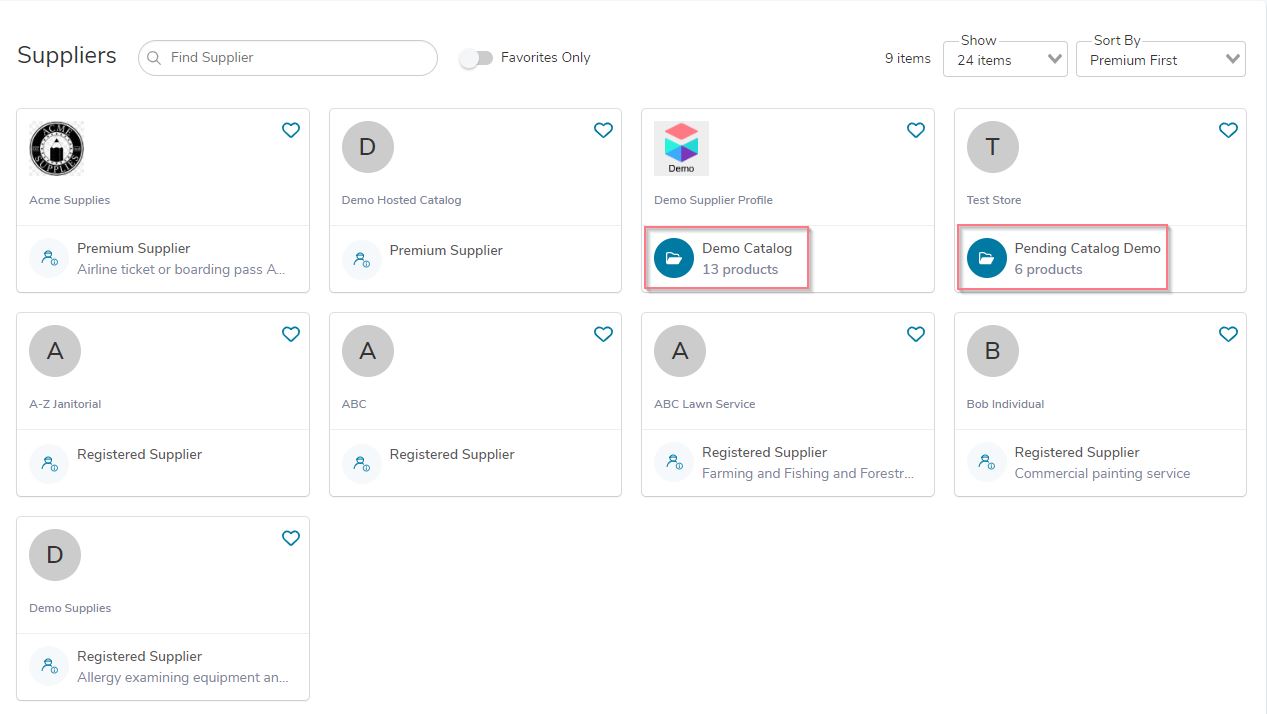Click the B avatar of Bob Individual
This screenshot has height=714, width=1267.
(992, 351)
